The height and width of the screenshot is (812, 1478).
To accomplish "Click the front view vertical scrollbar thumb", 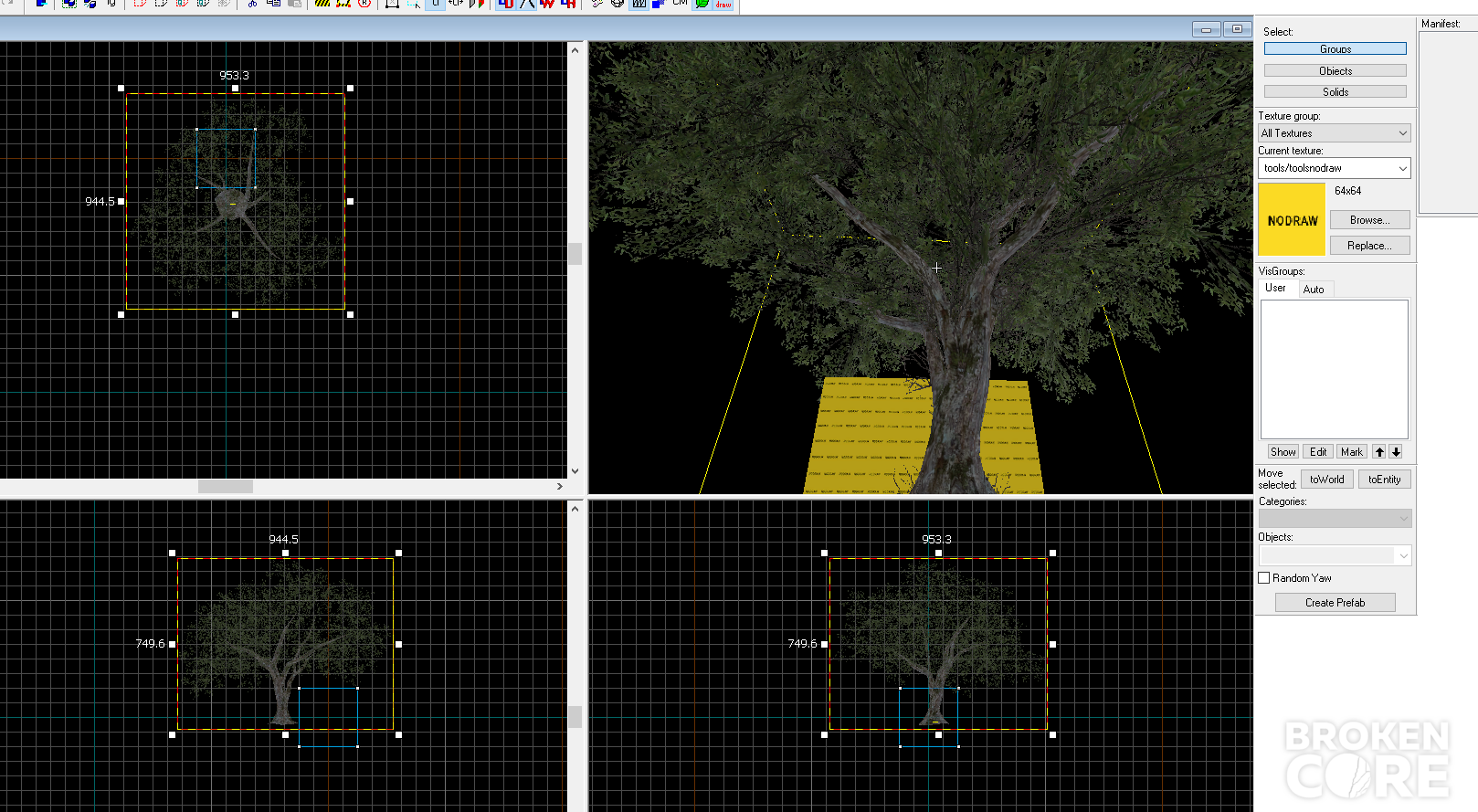I will tap(575, 717).
